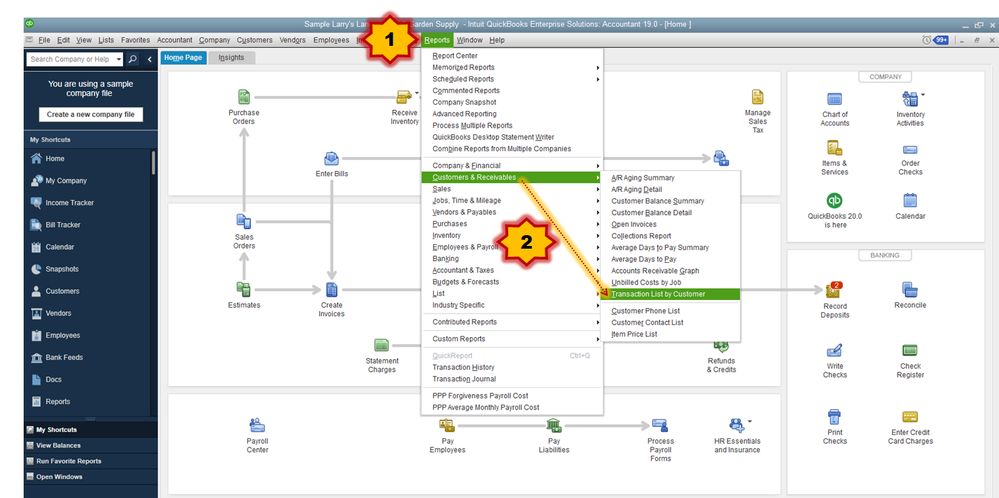Screen dimensions: 999x498
Task: Open the Reconcile icon
Action: coord(910,290)
